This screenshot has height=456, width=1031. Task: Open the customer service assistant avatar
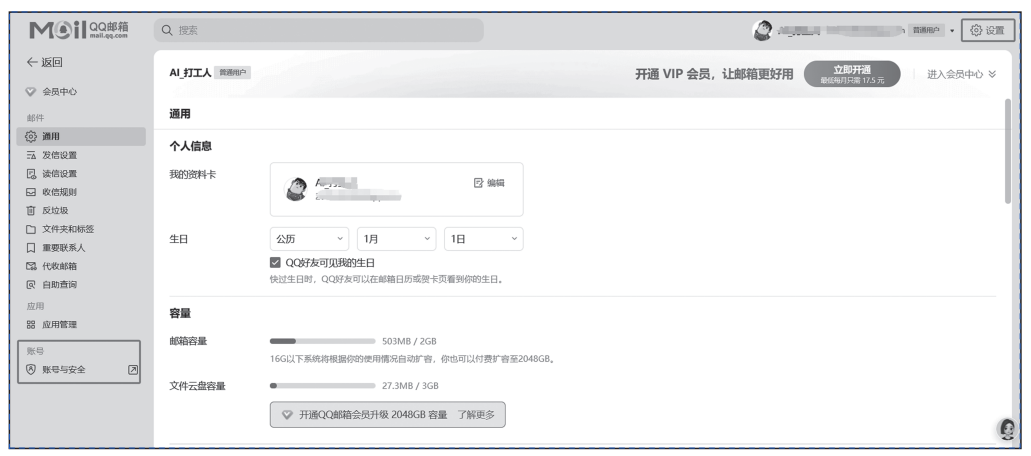click(x=1007, y=428)
